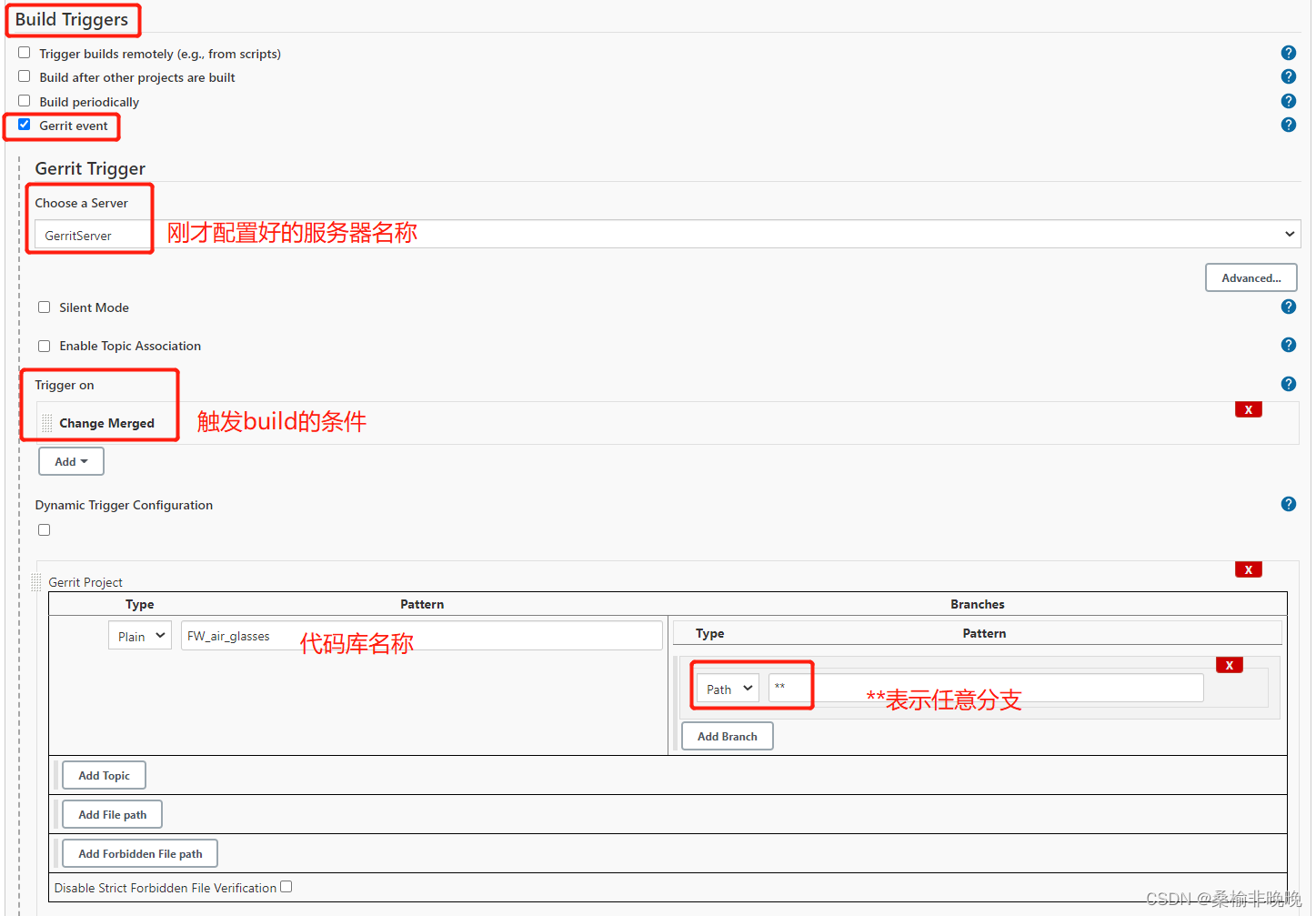The width and height of the screenshot is (1316, 916).
Task: Click the Trigger on label
Action: pos(65,385)
